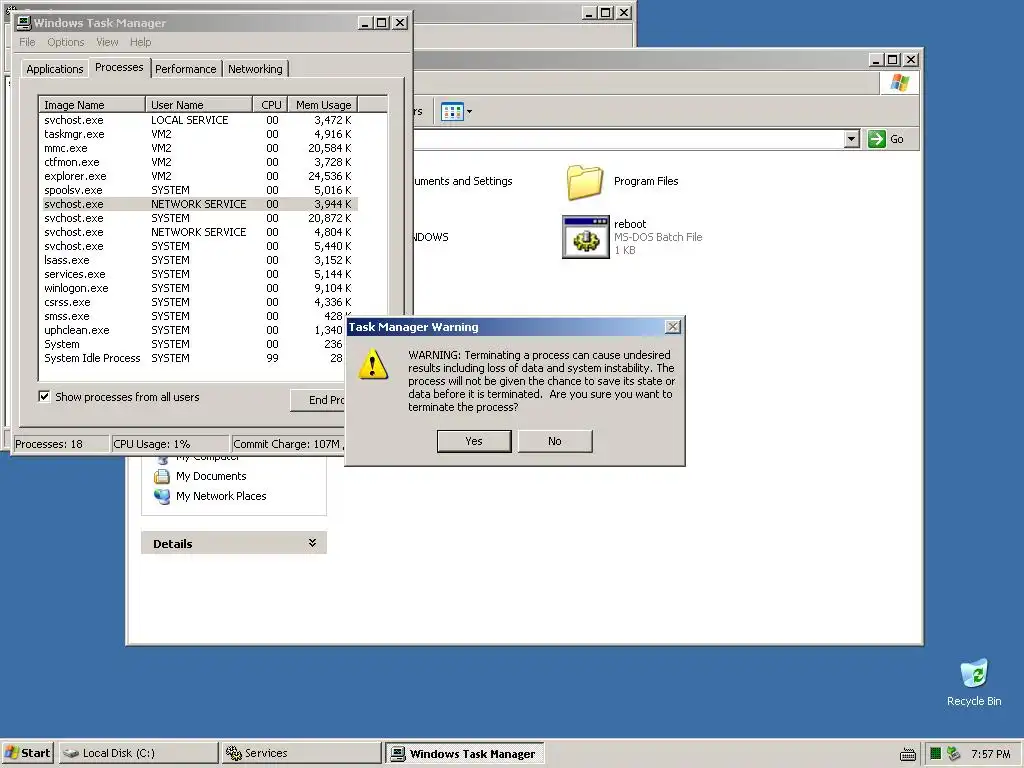Click the Windows flag logo in Explorer
This screenshot has height=768, width=1024.
coord(900,83)
